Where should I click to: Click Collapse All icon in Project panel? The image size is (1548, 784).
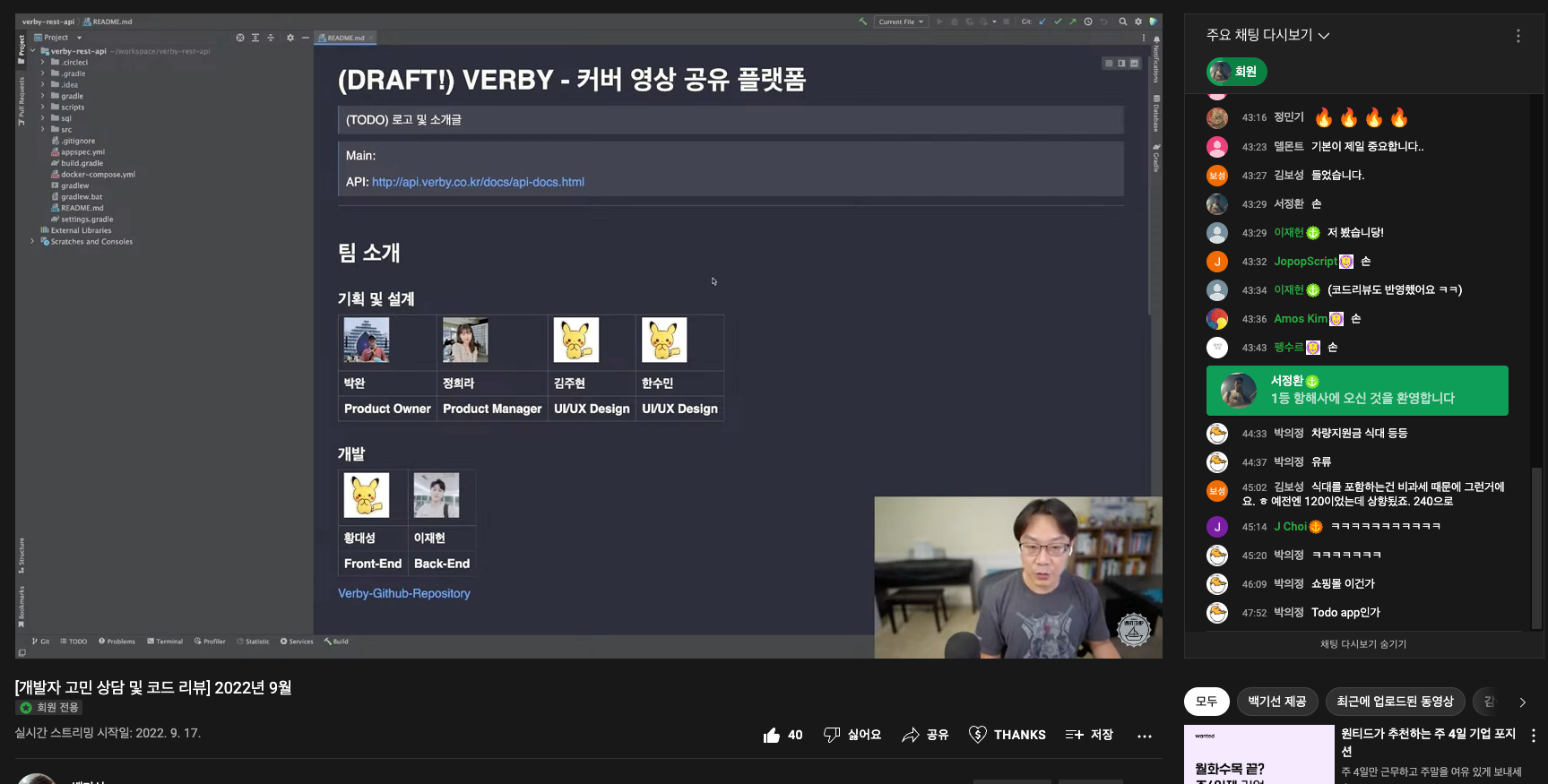(271, 38)
